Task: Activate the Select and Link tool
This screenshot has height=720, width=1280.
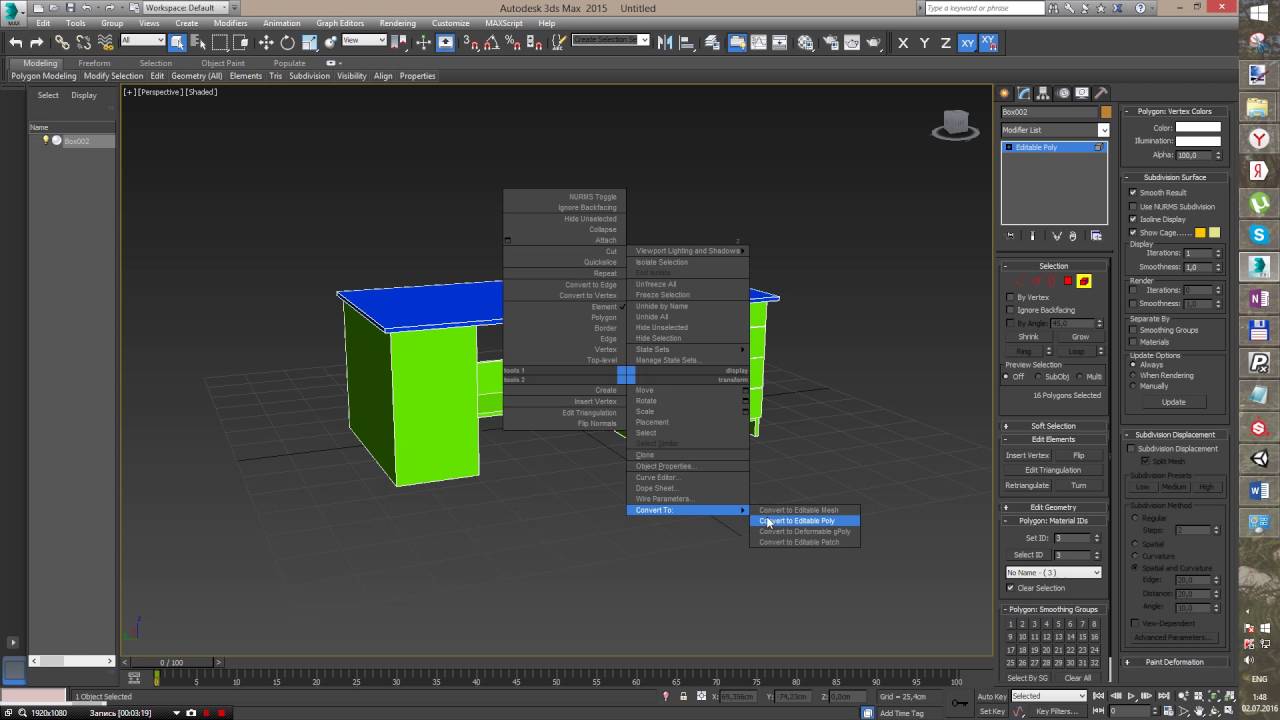Action: [62, 42]
